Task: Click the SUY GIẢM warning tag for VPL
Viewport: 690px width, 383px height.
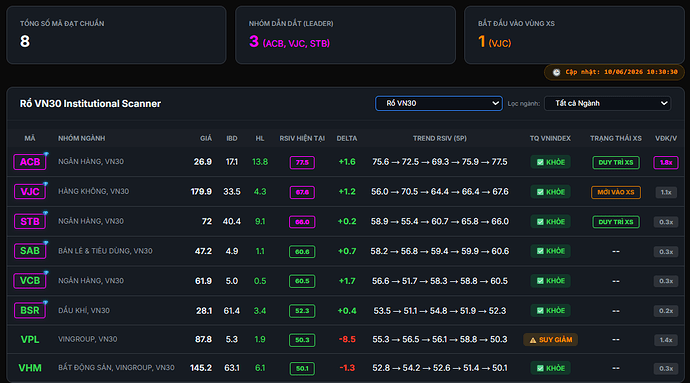Action: pyautogui.click(x=551, y=340)
